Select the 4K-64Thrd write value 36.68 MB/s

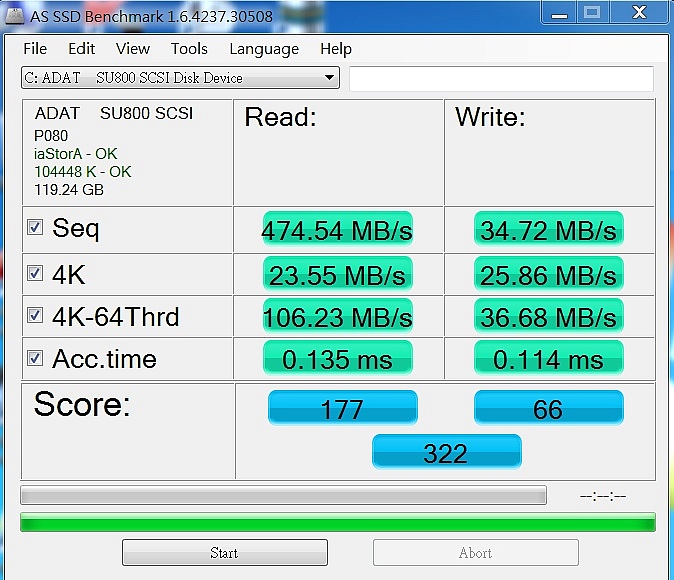[x=548, y=316]
